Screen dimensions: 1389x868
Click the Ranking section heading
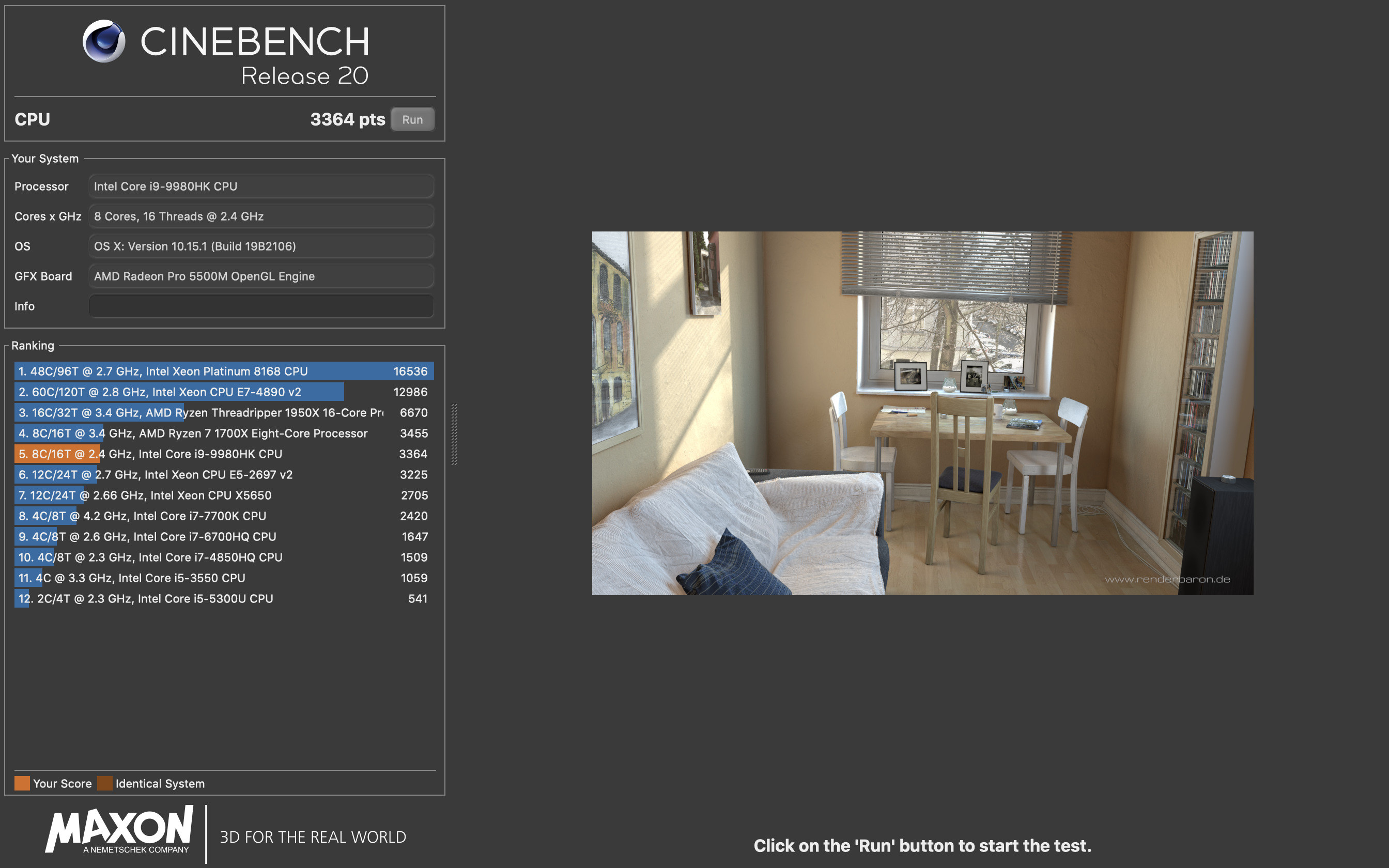[x=33, y=346]
